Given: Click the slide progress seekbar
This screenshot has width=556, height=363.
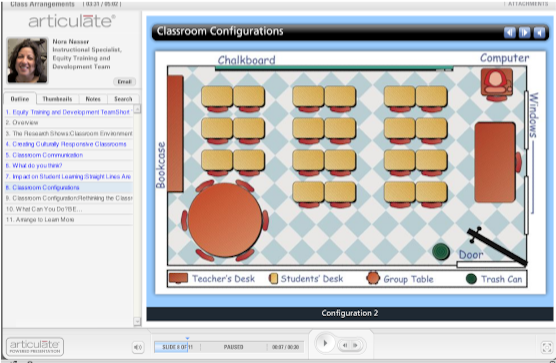Looking at the screenshot, I should pyautogui.click(x=229, y=347).
